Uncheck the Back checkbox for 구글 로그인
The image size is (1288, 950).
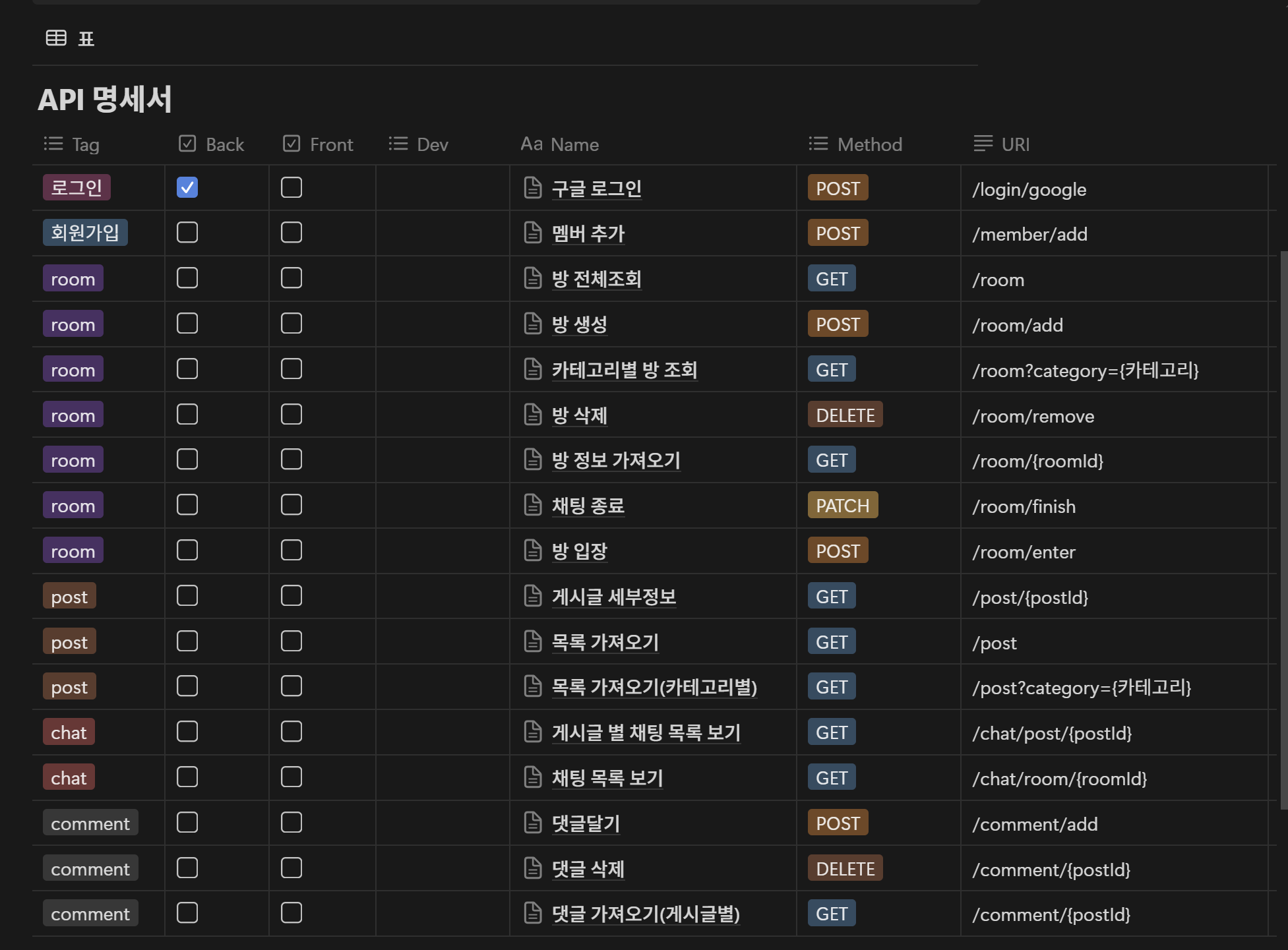point(187,188)
